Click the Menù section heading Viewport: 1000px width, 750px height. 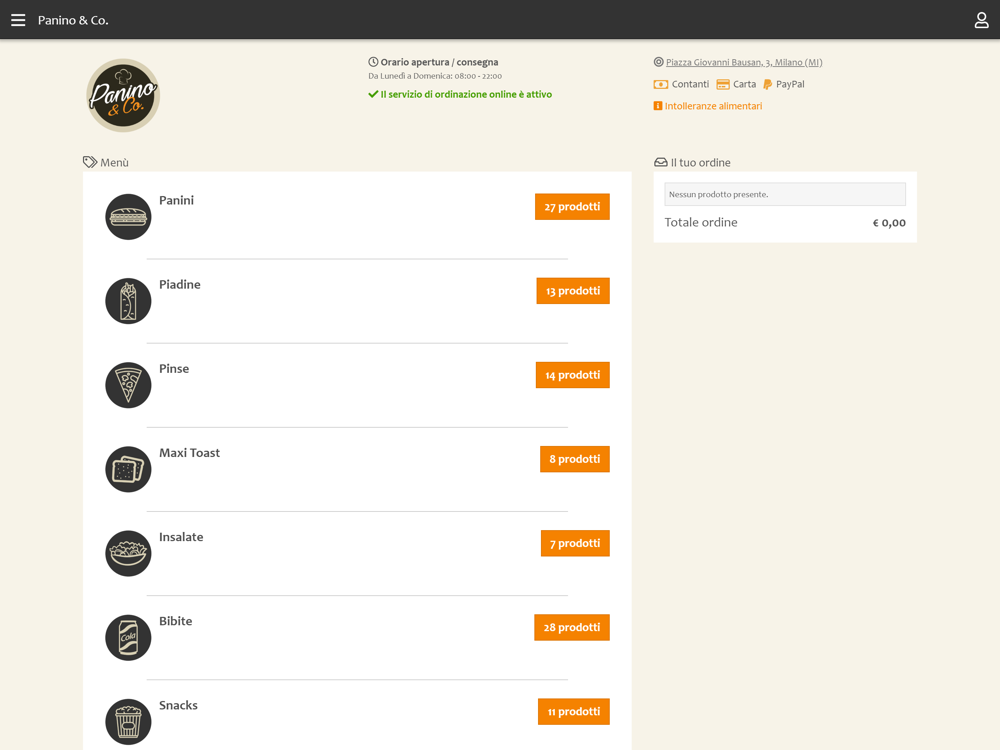tap(114, 163)
